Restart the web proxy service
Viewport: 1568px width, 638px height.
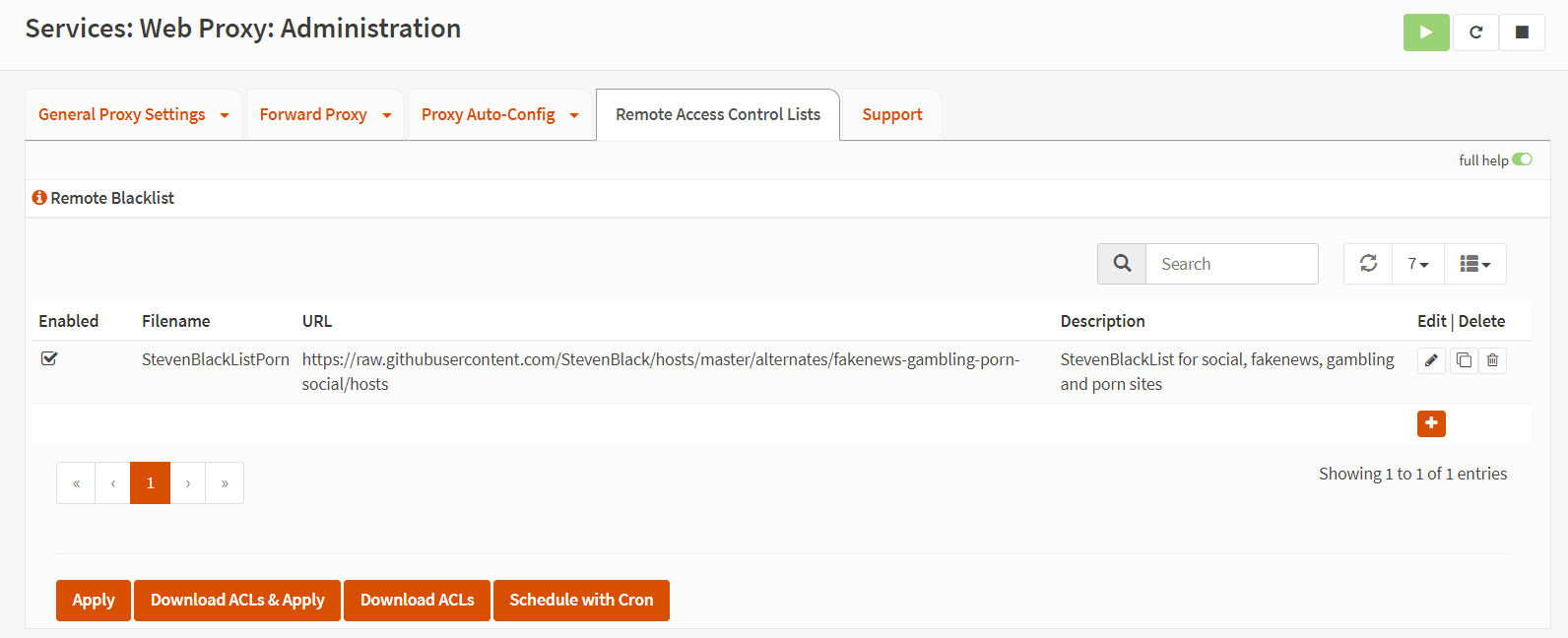1475,32
